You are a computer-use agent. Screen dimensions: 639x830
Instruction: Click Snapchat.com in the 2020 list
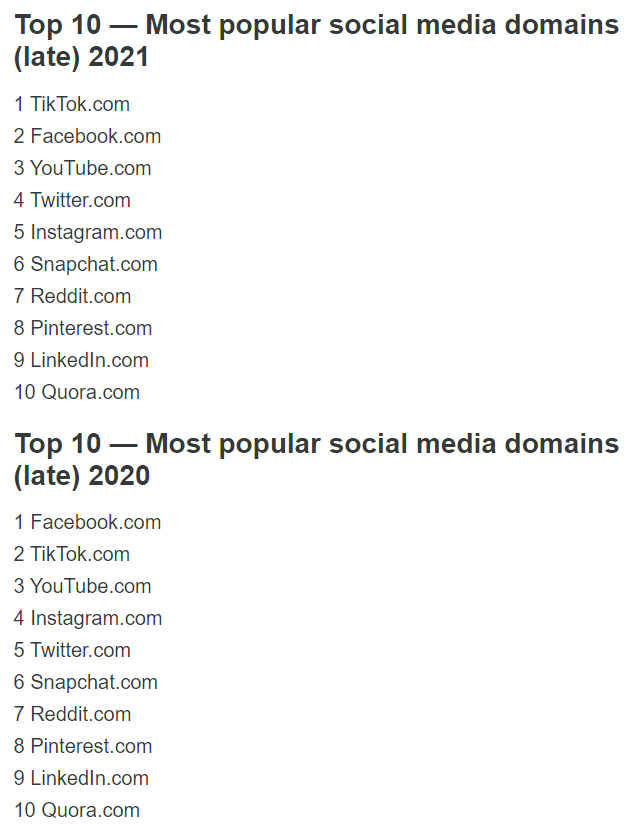pyautogui.click(x=93, y=682)
